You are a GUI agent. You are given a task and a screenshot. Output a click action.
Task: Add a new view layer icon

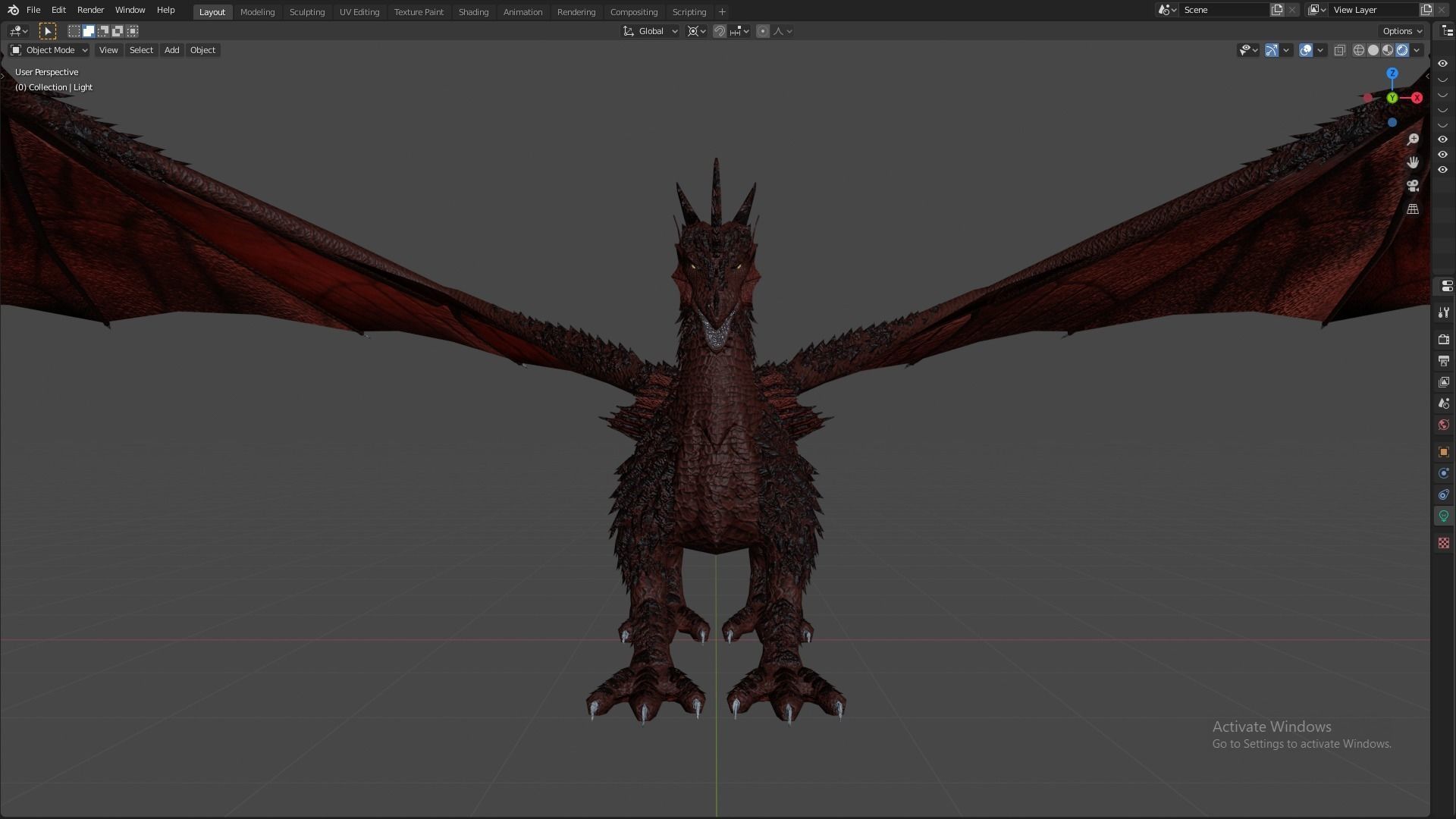click(1426, 10)
